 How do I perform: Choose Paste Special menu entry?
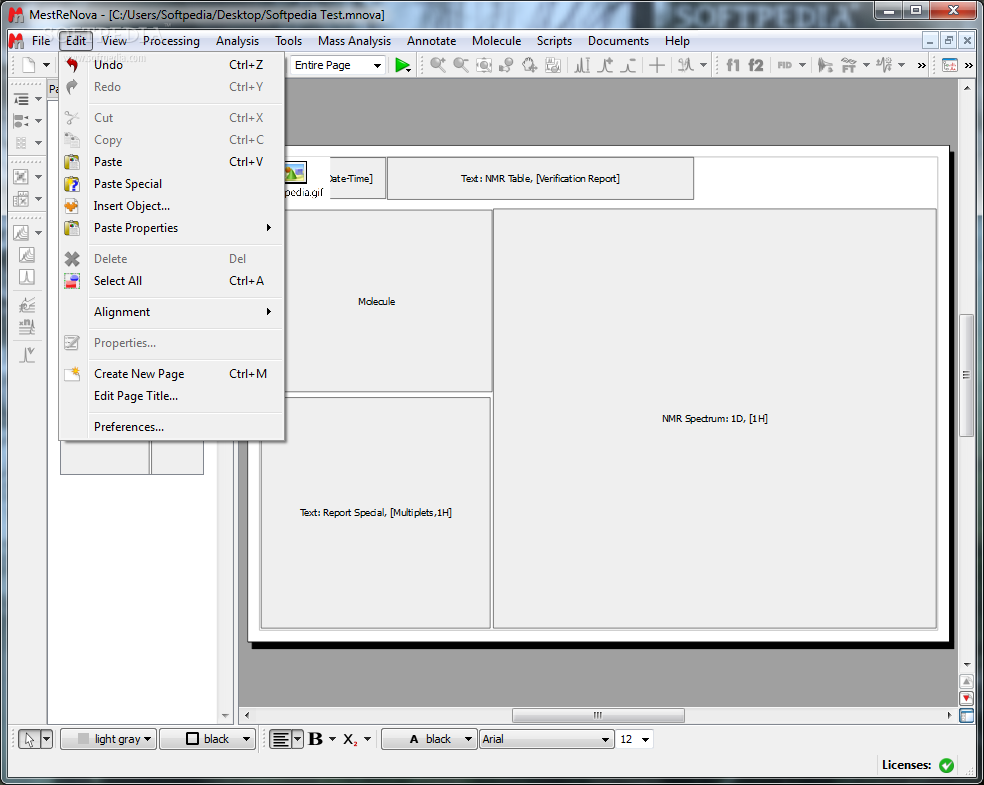173,184
